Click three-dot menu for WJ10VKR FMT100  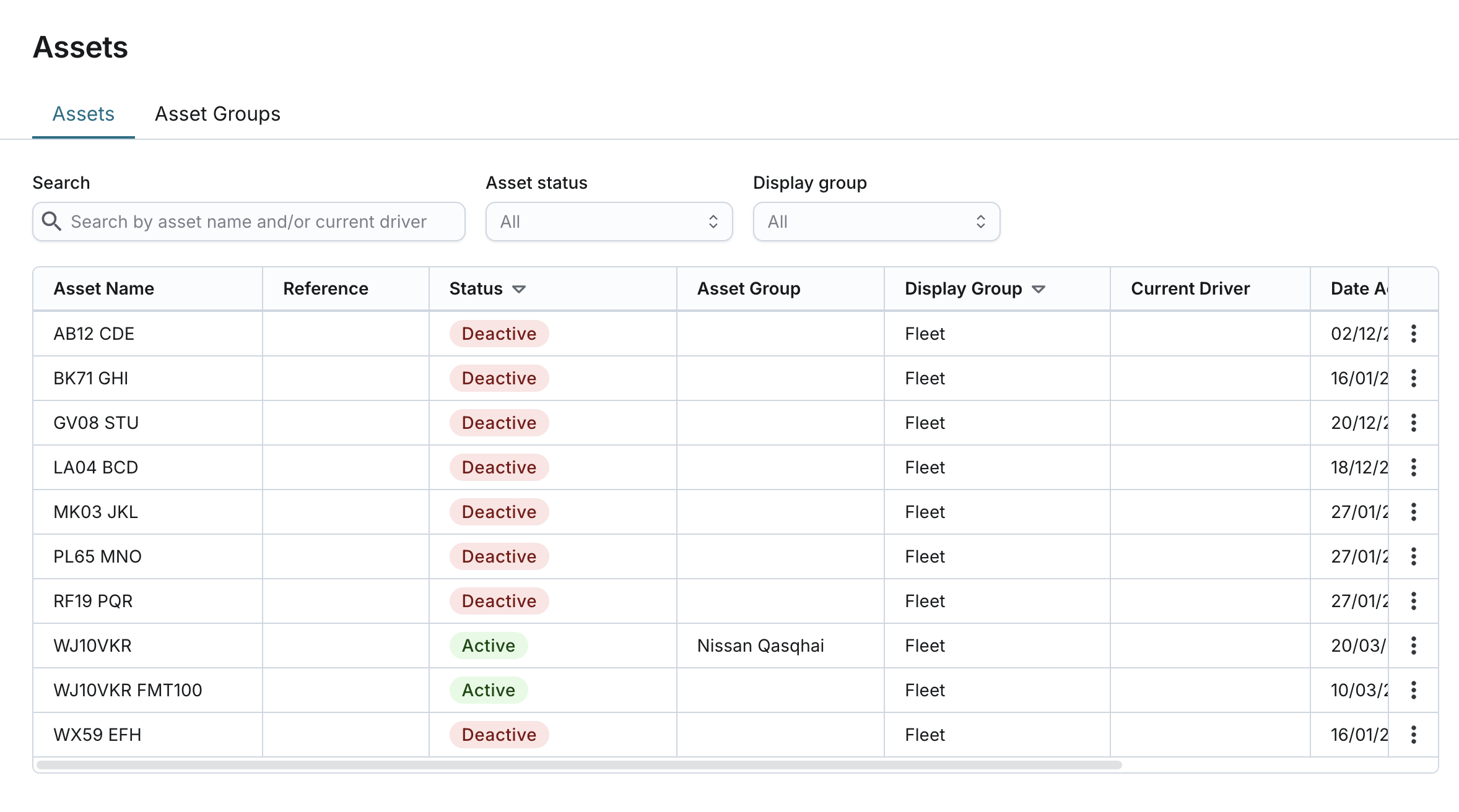(x=1413, y=690)
